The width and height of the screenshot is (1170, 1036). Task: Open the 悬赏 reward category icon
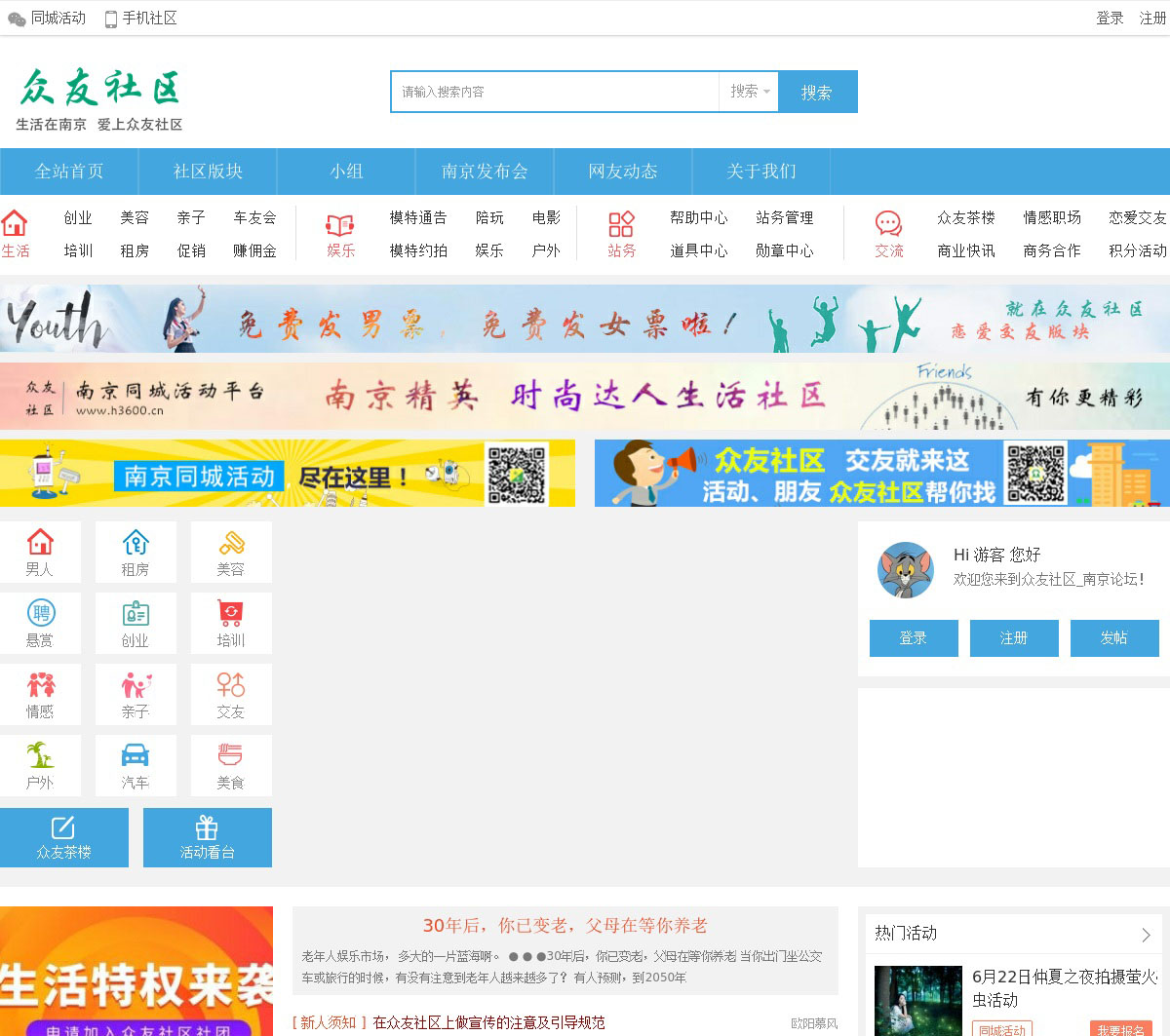[x=40, y=614]
